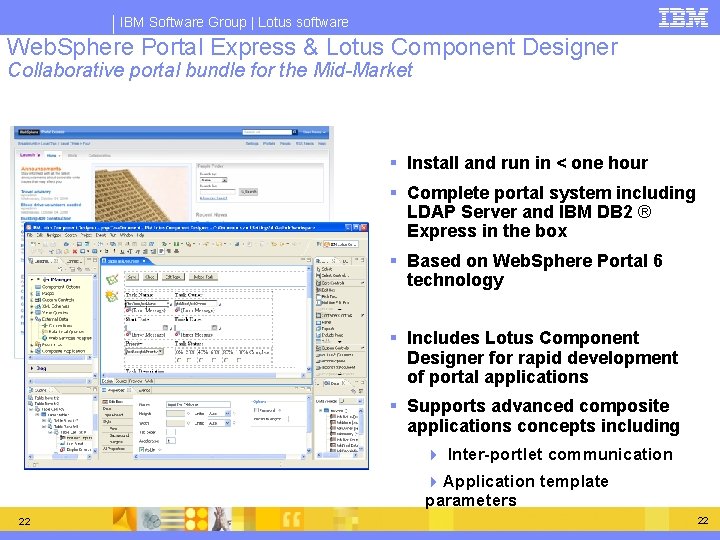The image size is (720, 540).
Task: Click the Task Name input field on form
Action: coord(147,304)
